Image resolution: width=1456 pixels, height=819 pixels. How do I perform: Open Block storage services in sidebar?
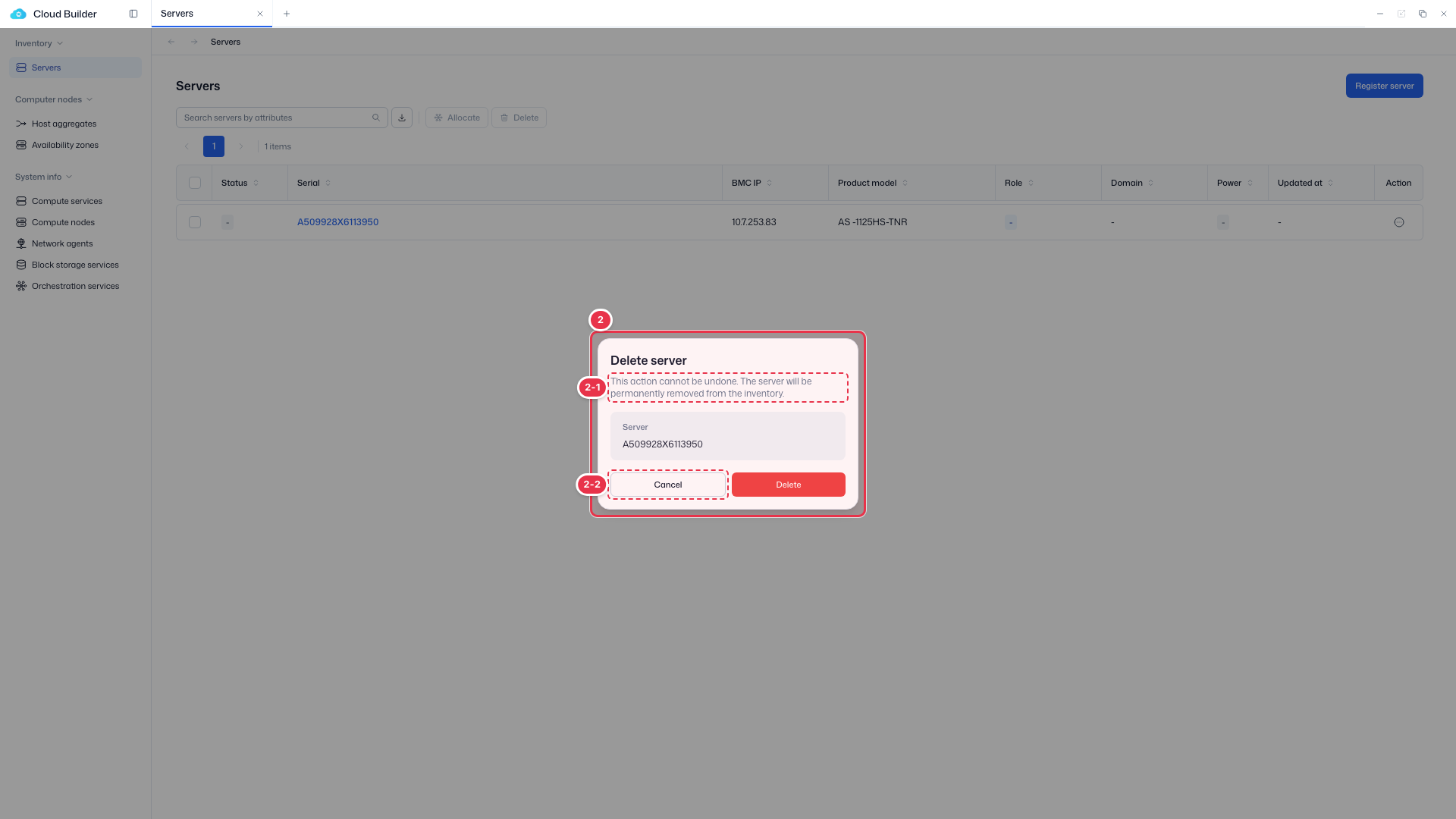(x=75, y=265)
